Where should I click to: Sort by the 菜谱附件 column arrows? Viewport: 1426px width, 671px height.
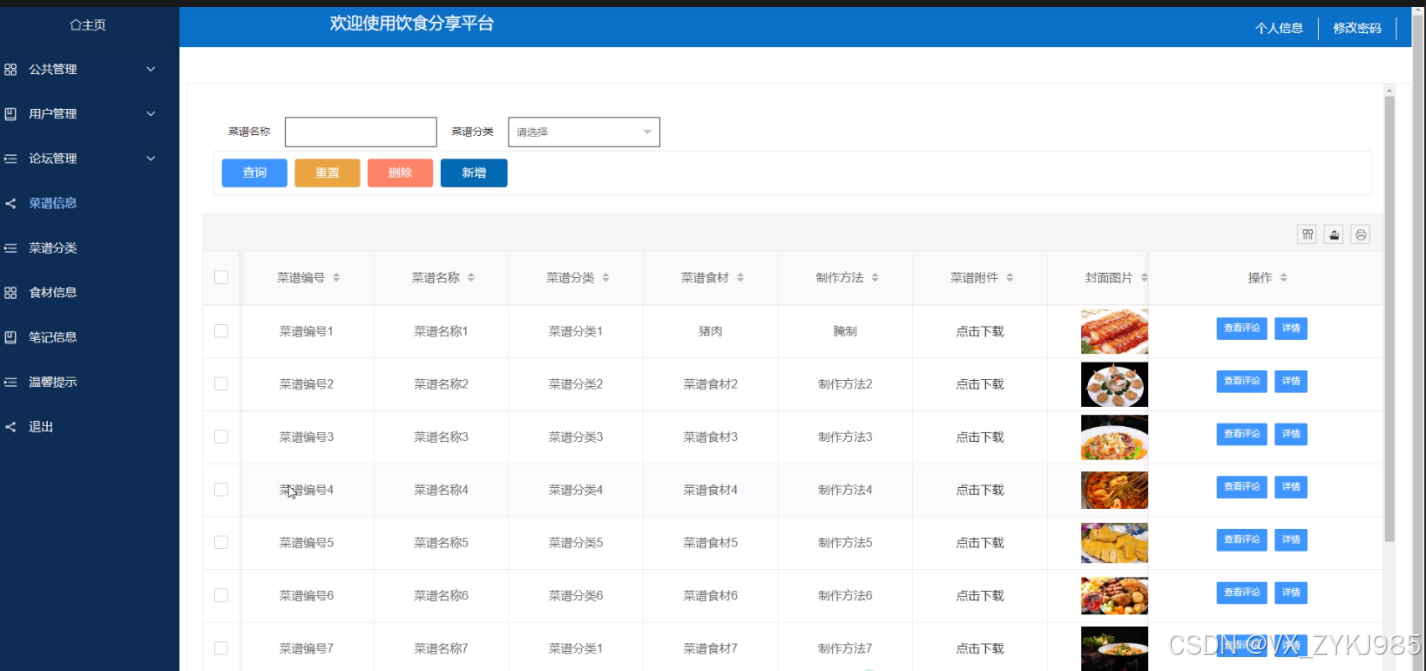pos(1010,278)
